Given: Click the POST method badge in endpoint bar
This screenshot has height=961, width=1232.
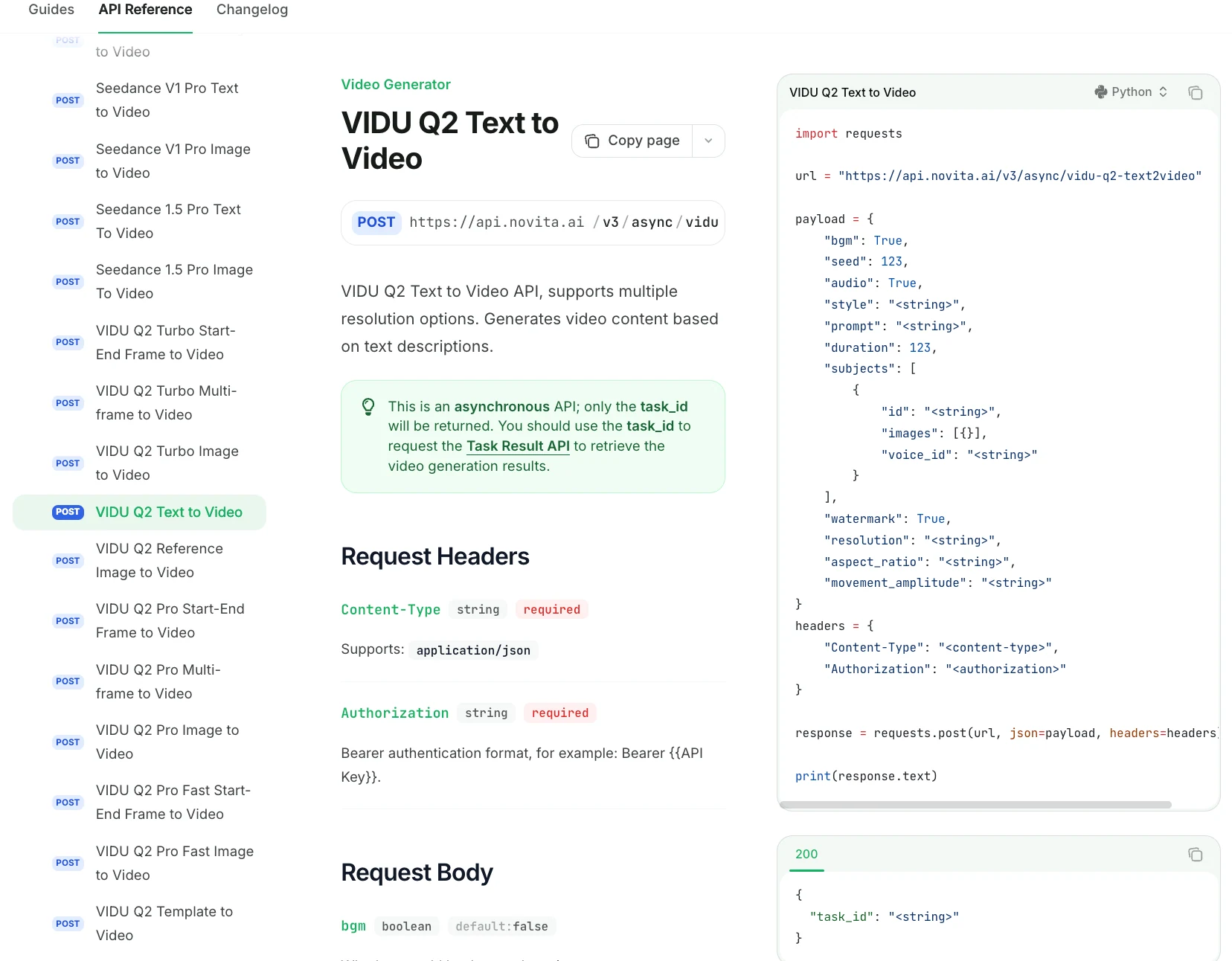Looking at the screenshot, I should (376, 222).
